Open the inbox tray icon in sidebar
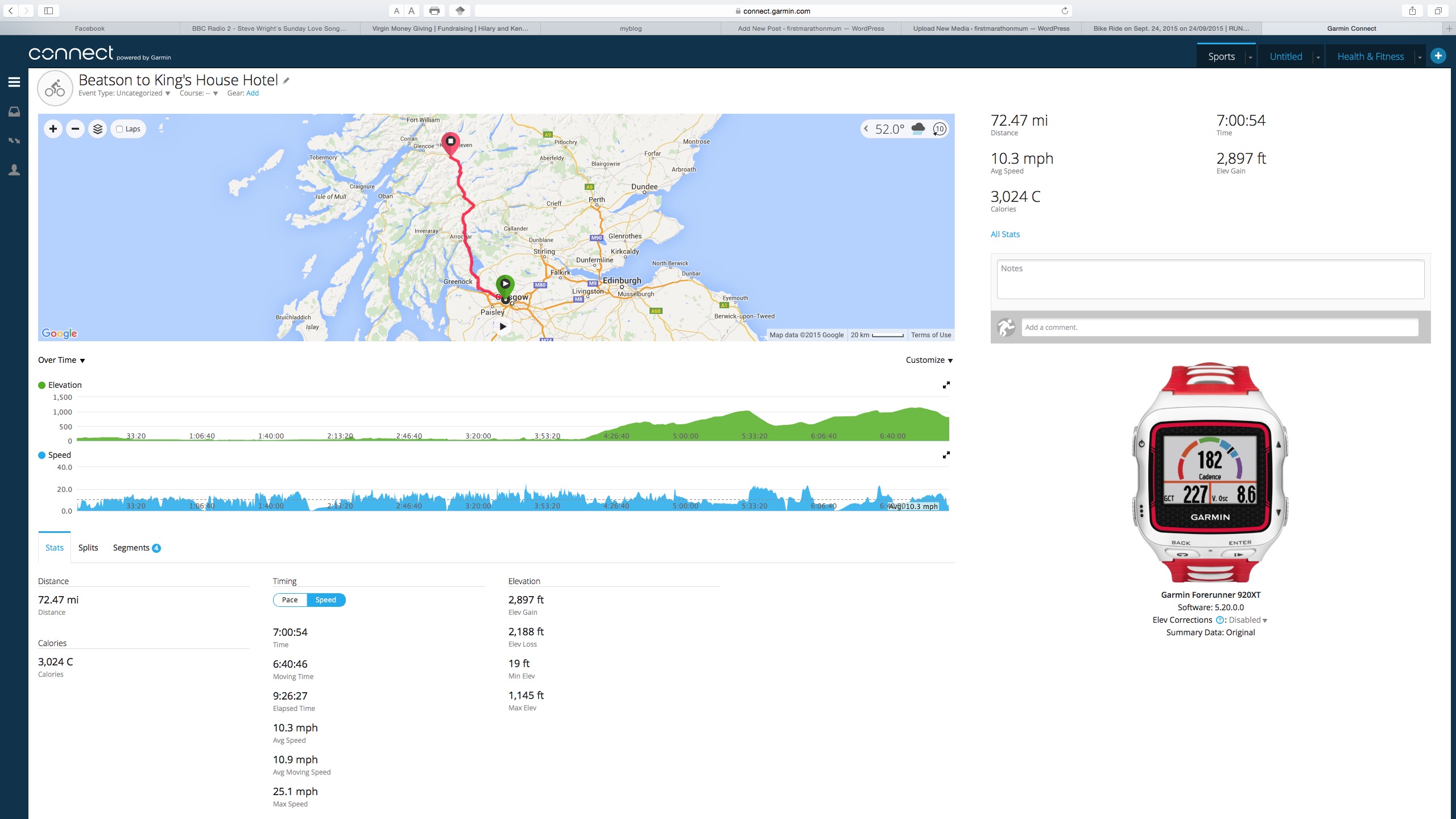 [14, 112]
